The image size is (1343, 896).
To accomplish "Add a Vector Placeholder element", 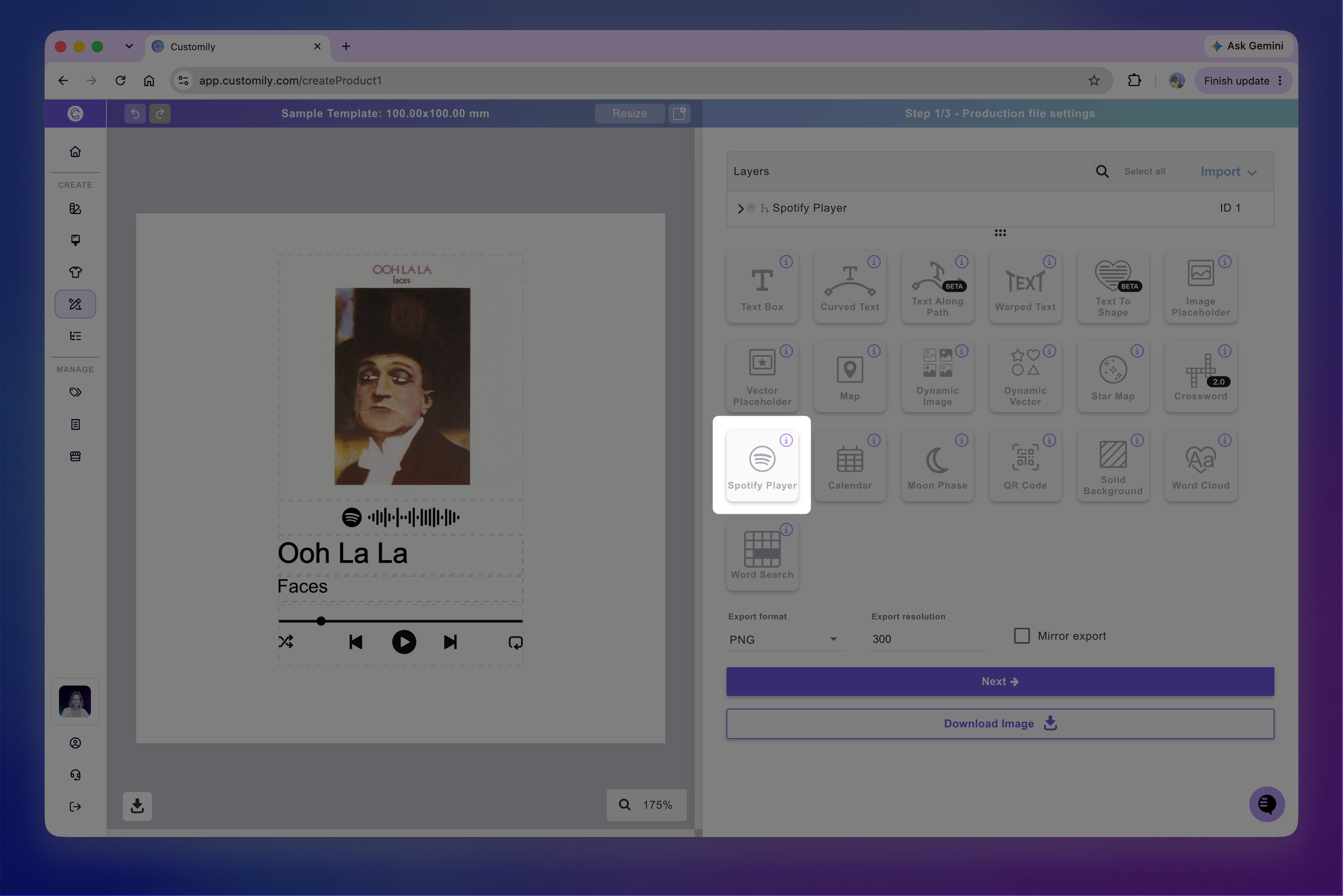I will tap(762, 376).
